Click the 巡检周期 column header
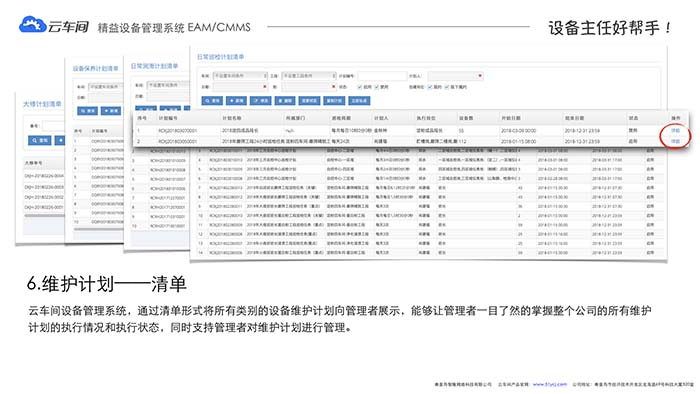This screenshot has height=394, width=700. [x=341, y=118]
